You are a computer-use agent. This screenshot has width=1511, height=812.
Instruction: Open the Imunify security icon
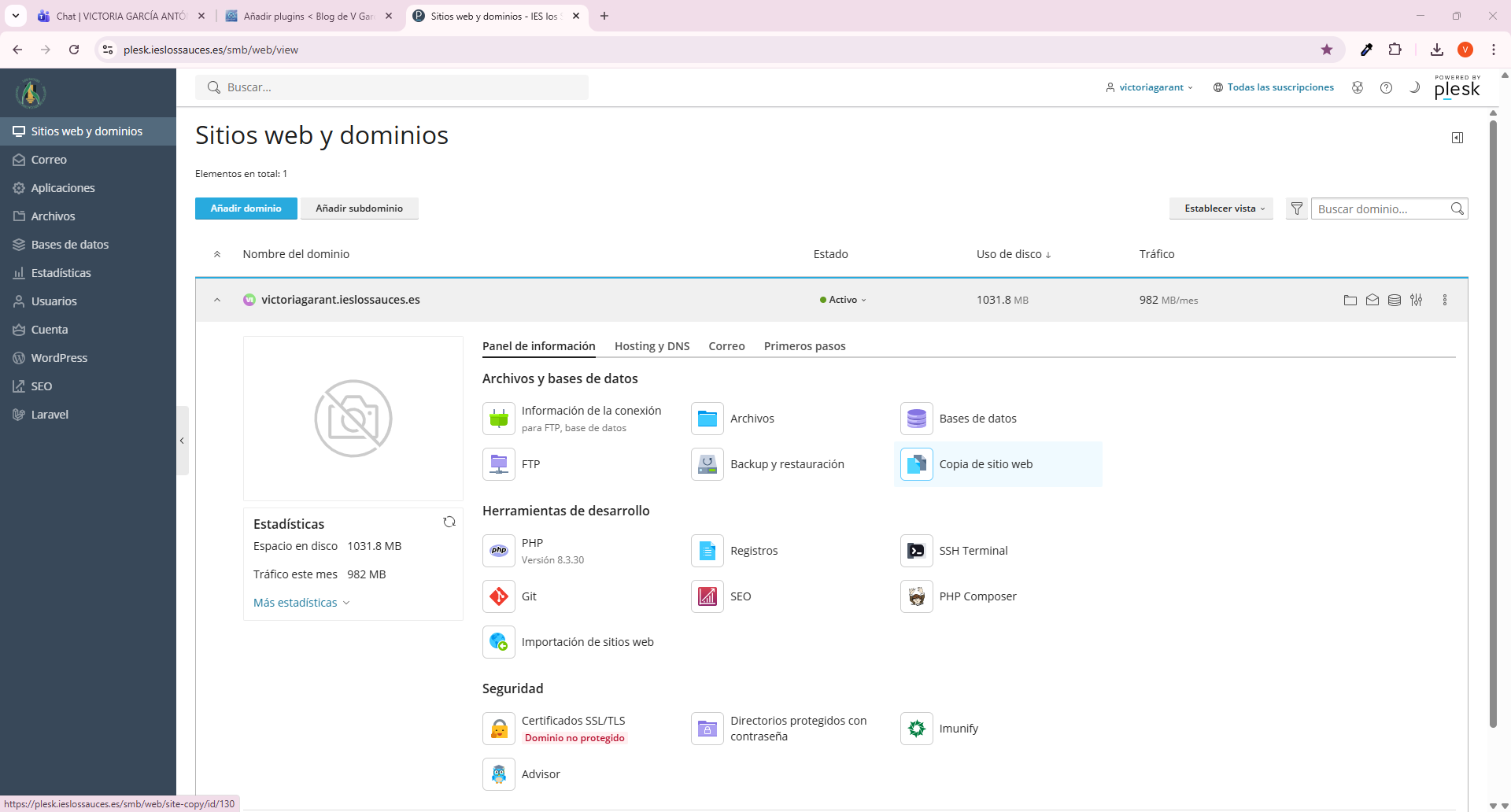point(916,729)
